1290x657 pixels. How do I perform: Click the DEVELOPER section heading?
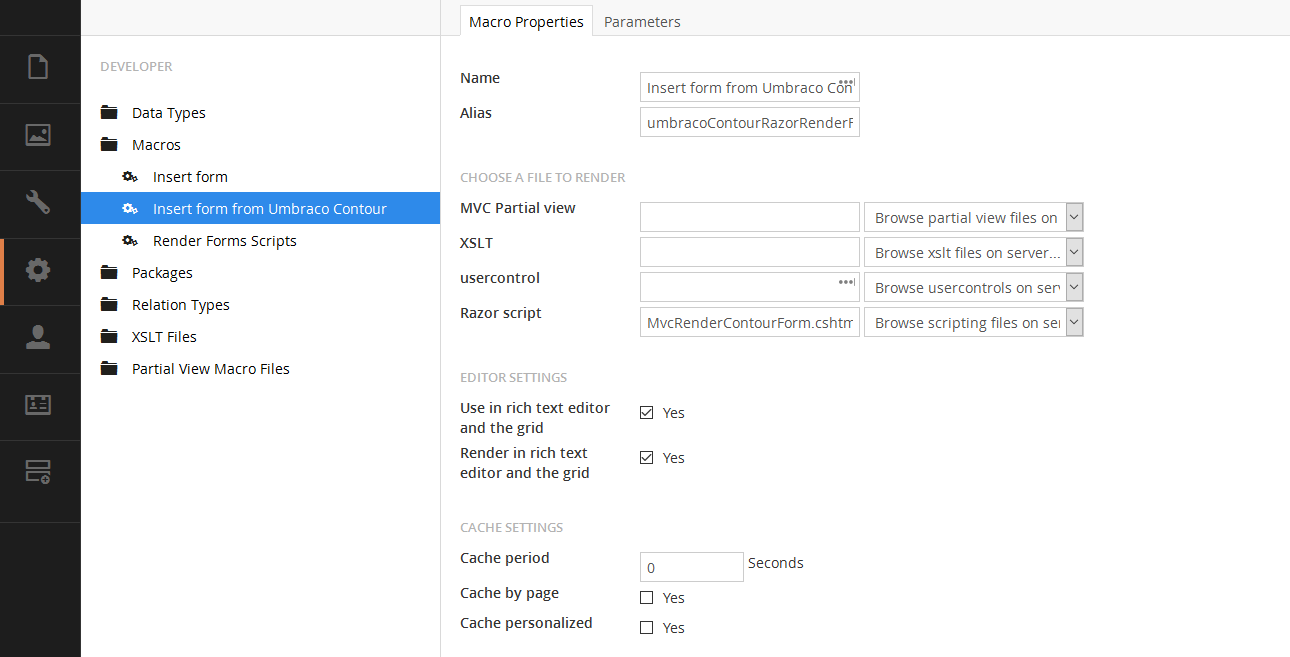(136, 67)
